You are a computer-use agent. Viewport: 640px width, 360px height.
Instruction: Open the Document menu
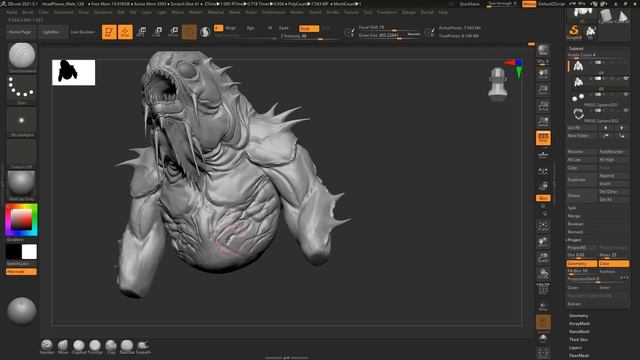click(64, 12)
